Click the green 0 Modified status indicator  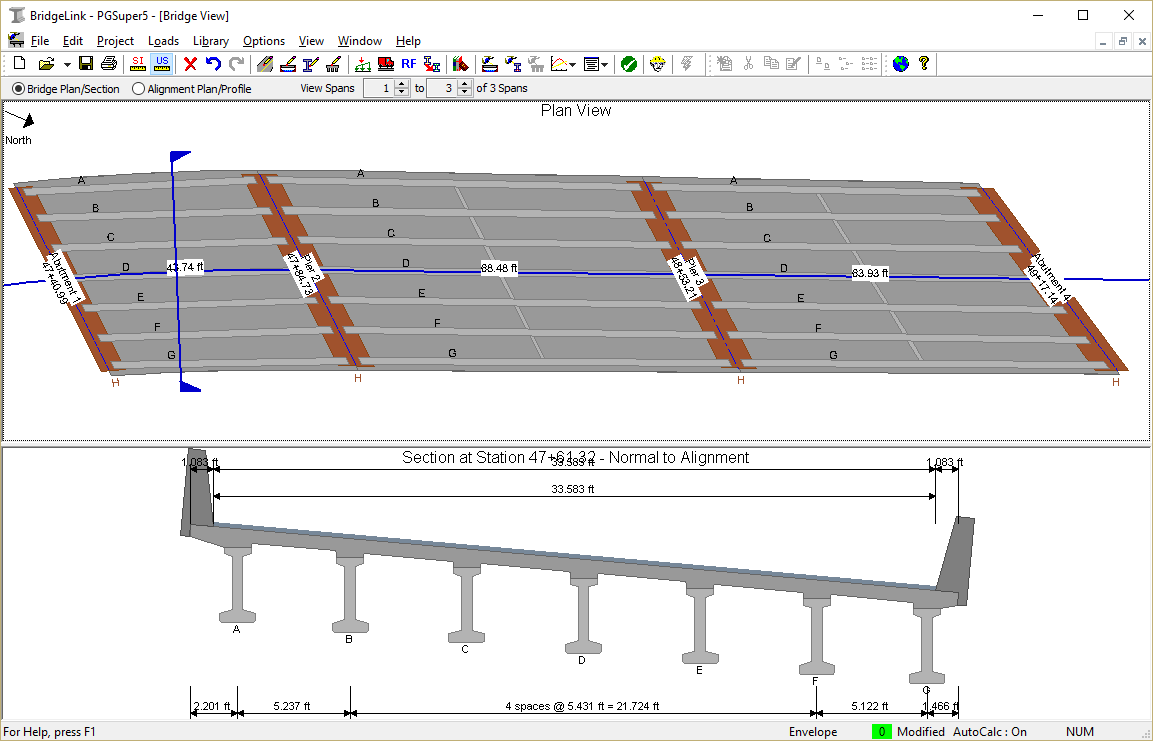[881, 731]
